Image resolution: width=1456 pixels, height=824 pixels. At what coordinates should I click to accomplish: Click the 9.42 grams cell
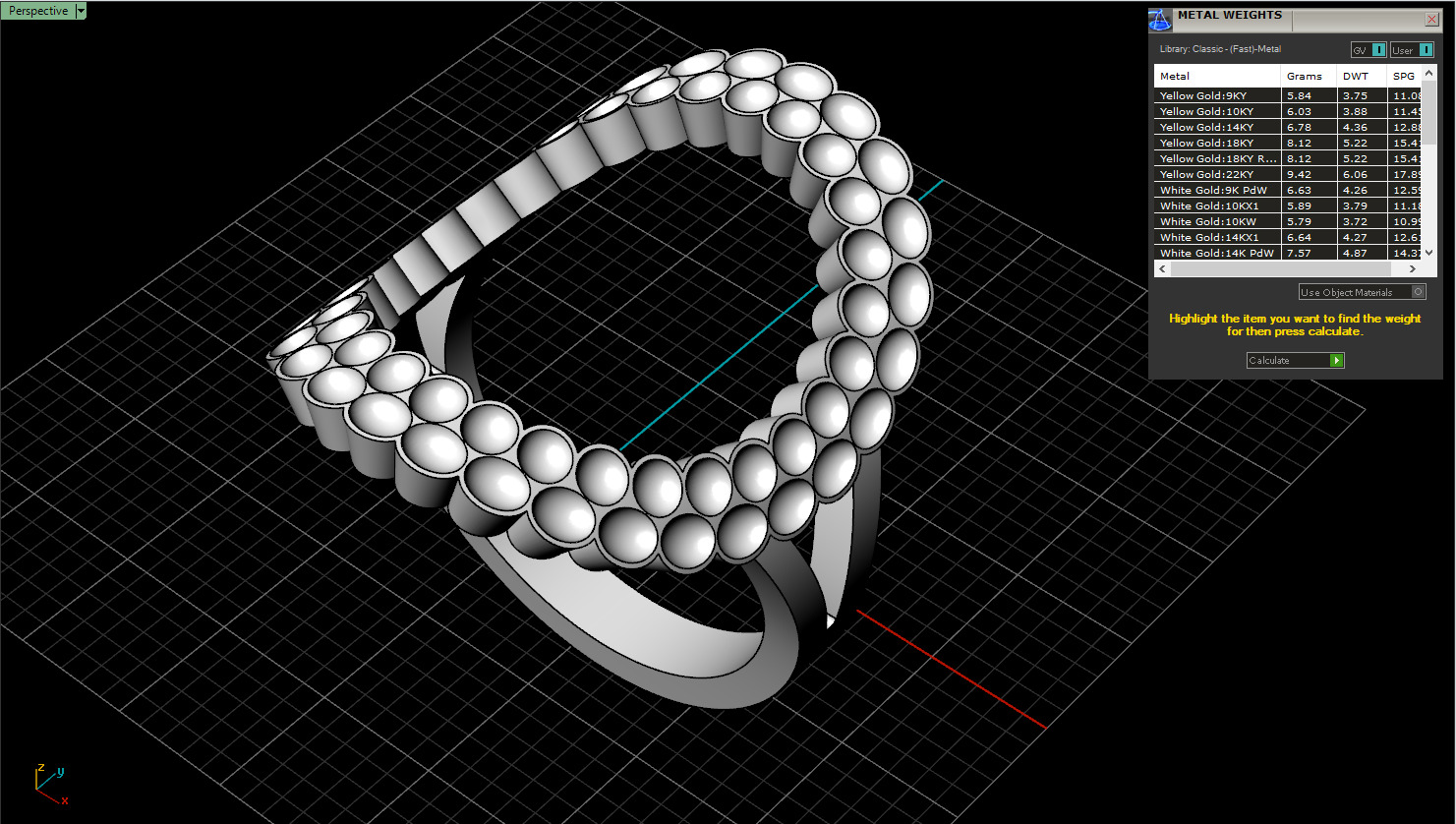click(x=1309, y=174)
